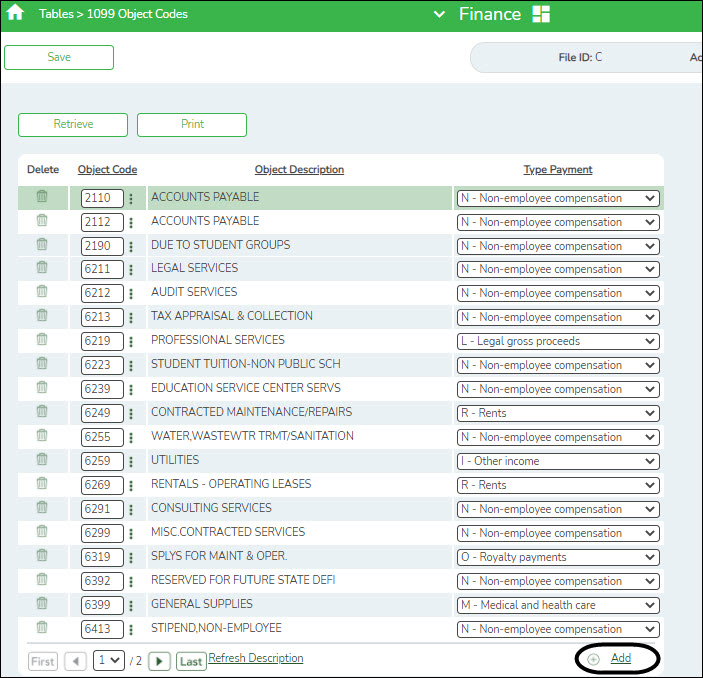Image resolution: width=703 pixels, height=678 pixels.
Task: Click the object code field containing 2112
Action: pyautogui.click(x=102, y=222)
